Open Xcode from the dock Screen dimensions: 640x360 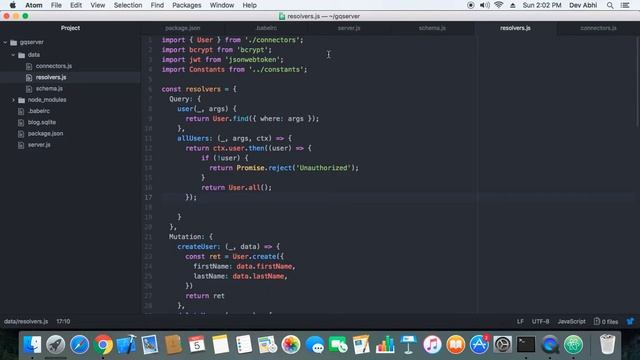tap(127, 344)
